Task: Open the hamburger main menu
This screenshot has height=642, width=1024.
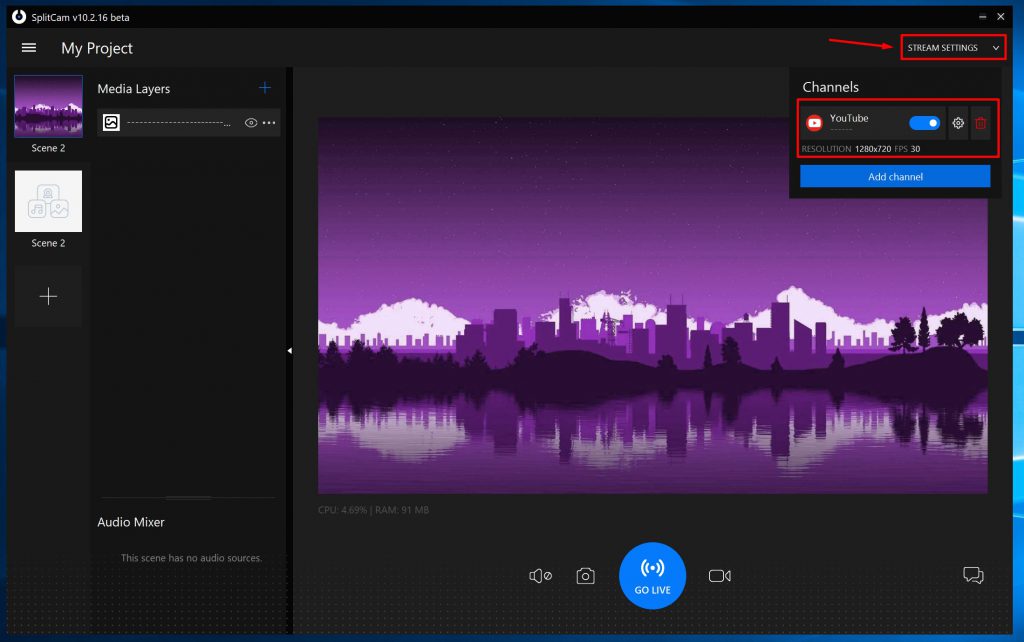Action: pos(29,48)
